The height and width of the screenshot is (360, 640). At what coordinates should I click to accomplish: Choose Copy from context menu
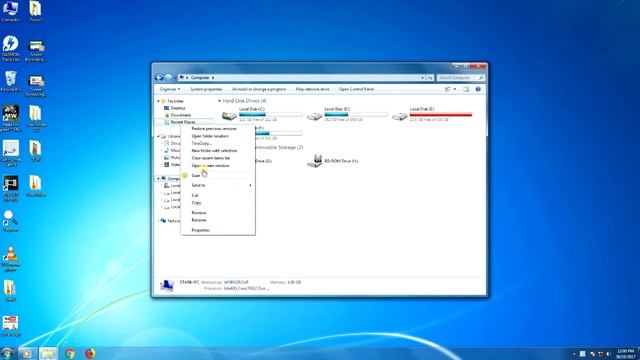click(218, 203)
